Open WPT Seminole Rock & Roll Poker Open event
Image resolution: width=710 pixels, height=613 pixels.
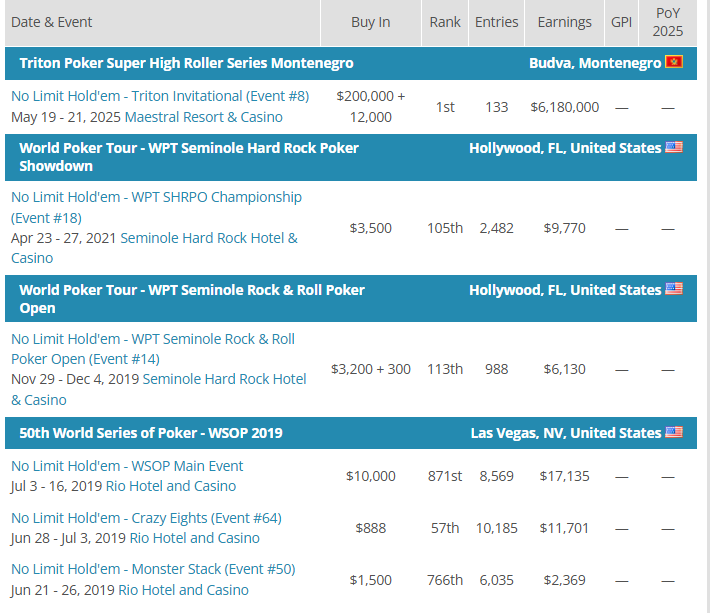tap(153, 349)
